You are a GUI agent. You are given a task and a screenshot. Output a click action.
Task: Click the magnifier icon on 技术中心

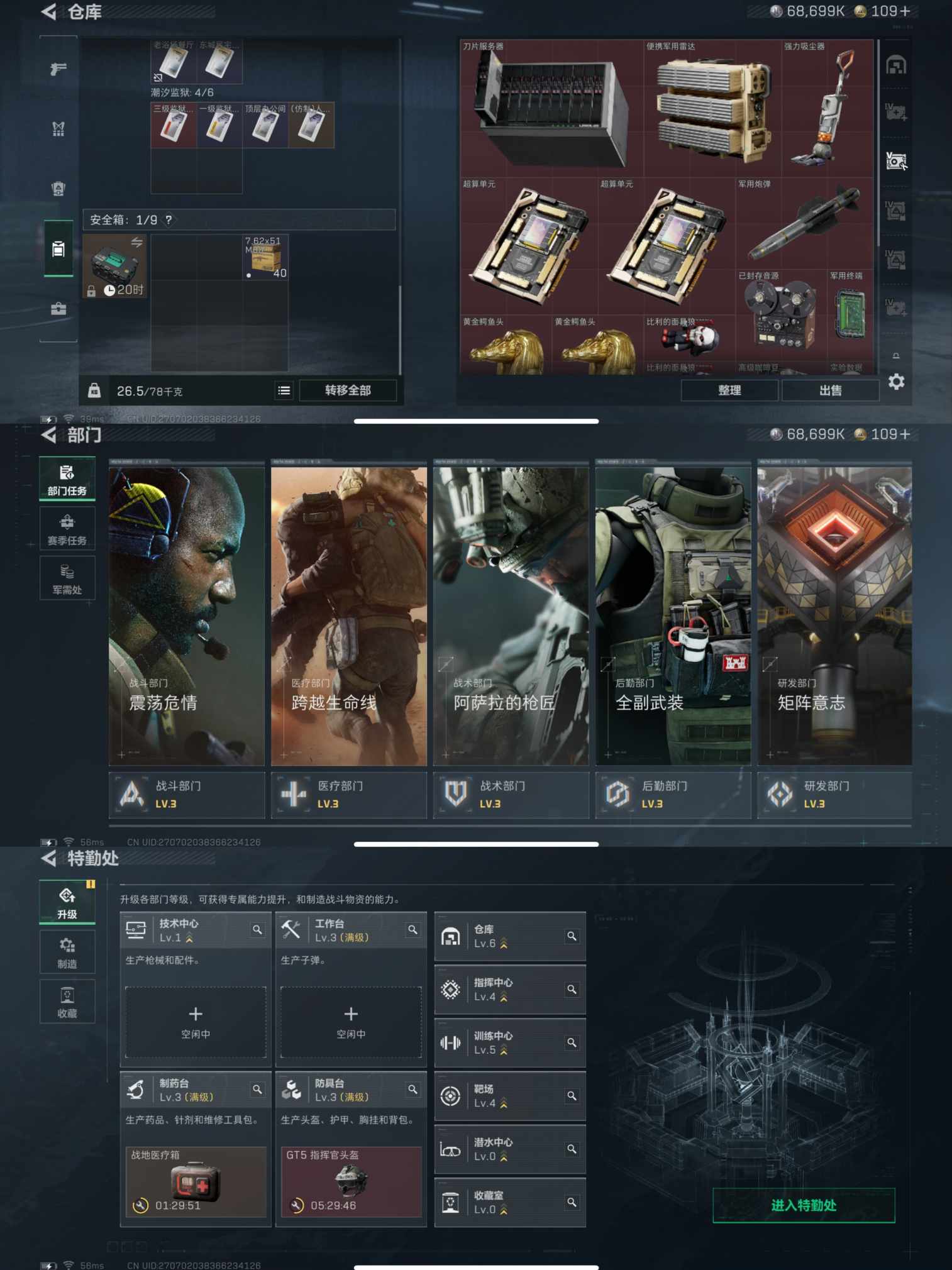pyautogui.click(x=257, y=929)
